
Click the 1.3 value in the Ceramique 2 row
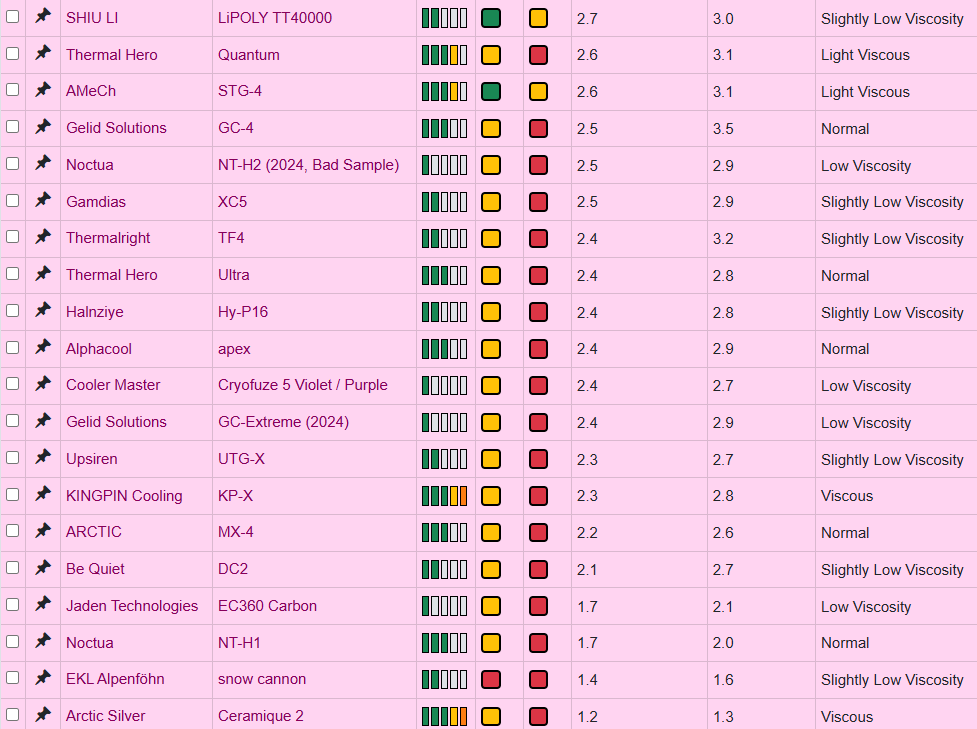(723, 717)
